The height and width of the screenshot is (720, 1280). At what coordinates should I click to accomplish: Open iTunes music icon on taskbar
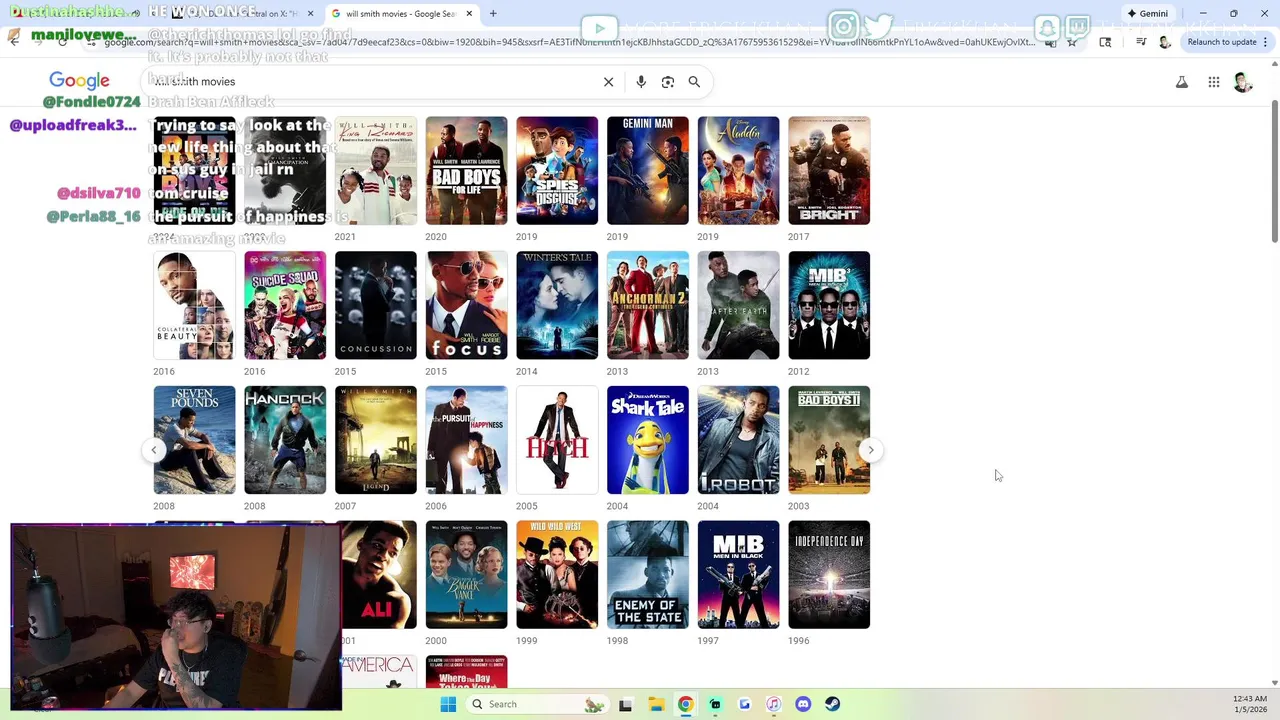coord(773,704)
